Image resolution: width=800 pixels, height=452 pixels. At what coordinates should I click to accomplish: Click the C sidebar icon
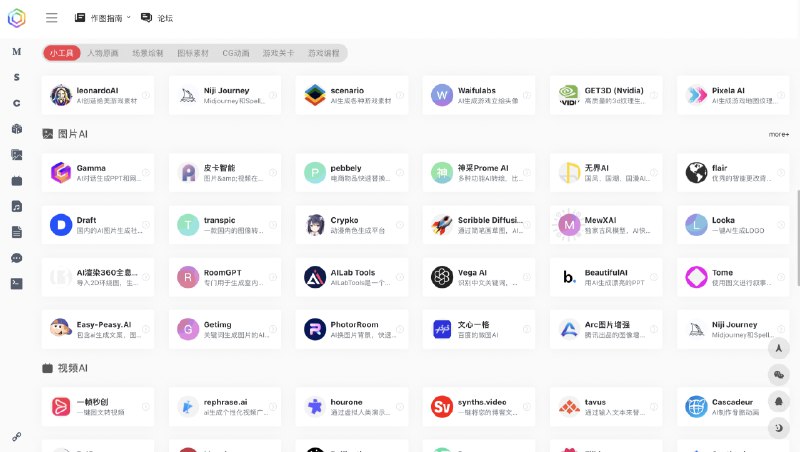(17, 103)
